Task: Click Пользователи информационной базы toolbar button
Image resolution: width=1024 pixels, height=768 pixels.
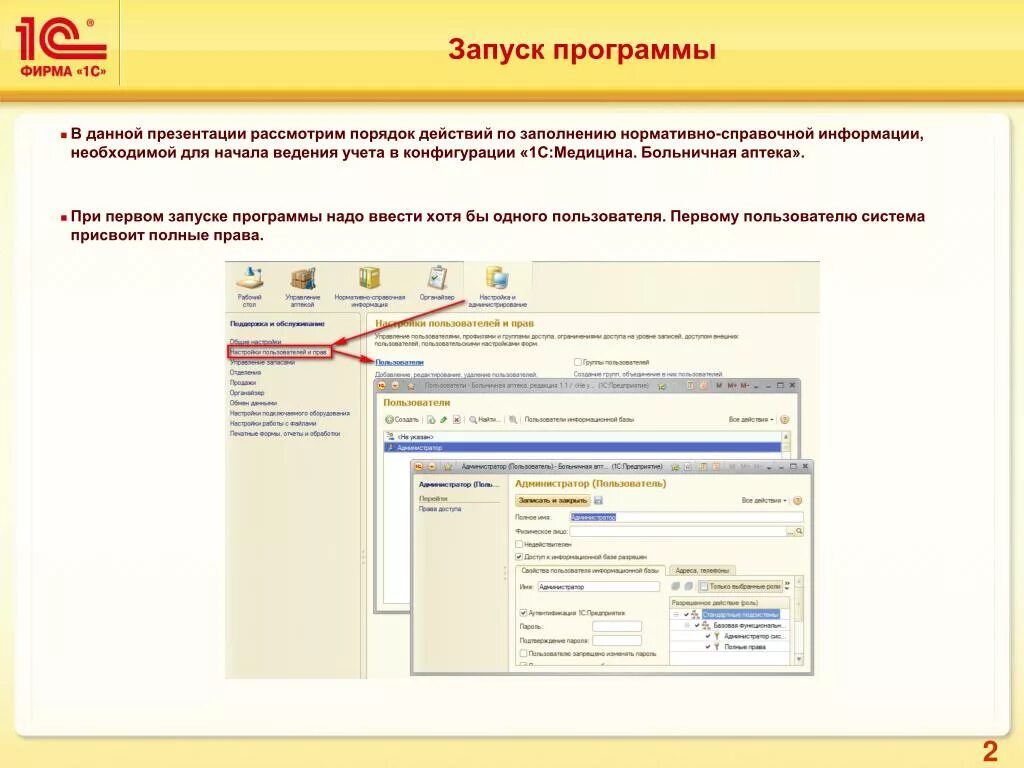Action: pos(579,419)
